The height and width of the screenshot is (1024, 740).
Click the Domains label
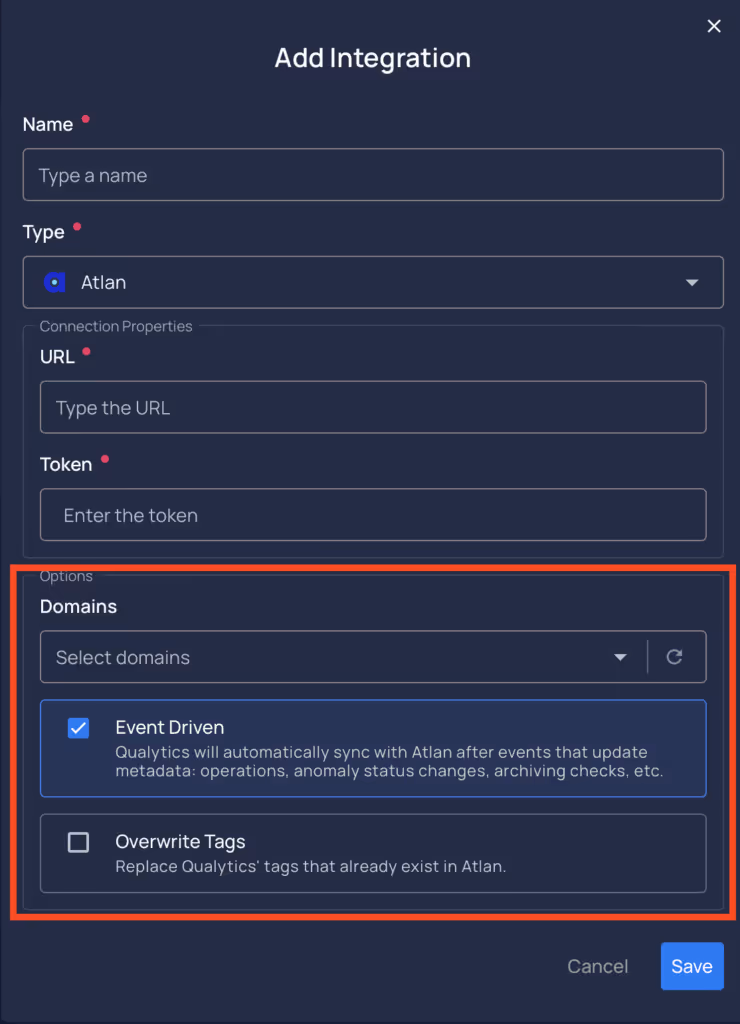pyautogui.click(x=78, y=606)
